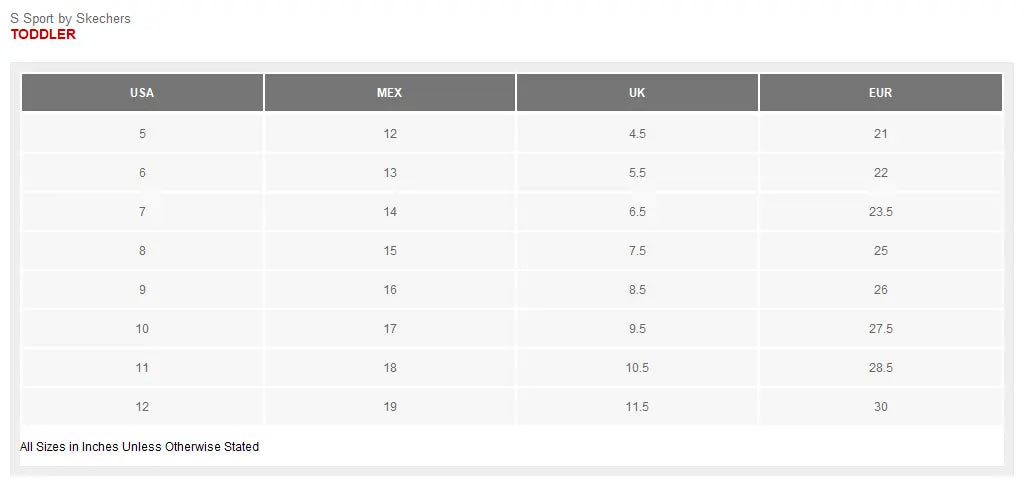Click the EUR 23.5 cell
This screenshot has width=1024, height=491.
[880, 212]
